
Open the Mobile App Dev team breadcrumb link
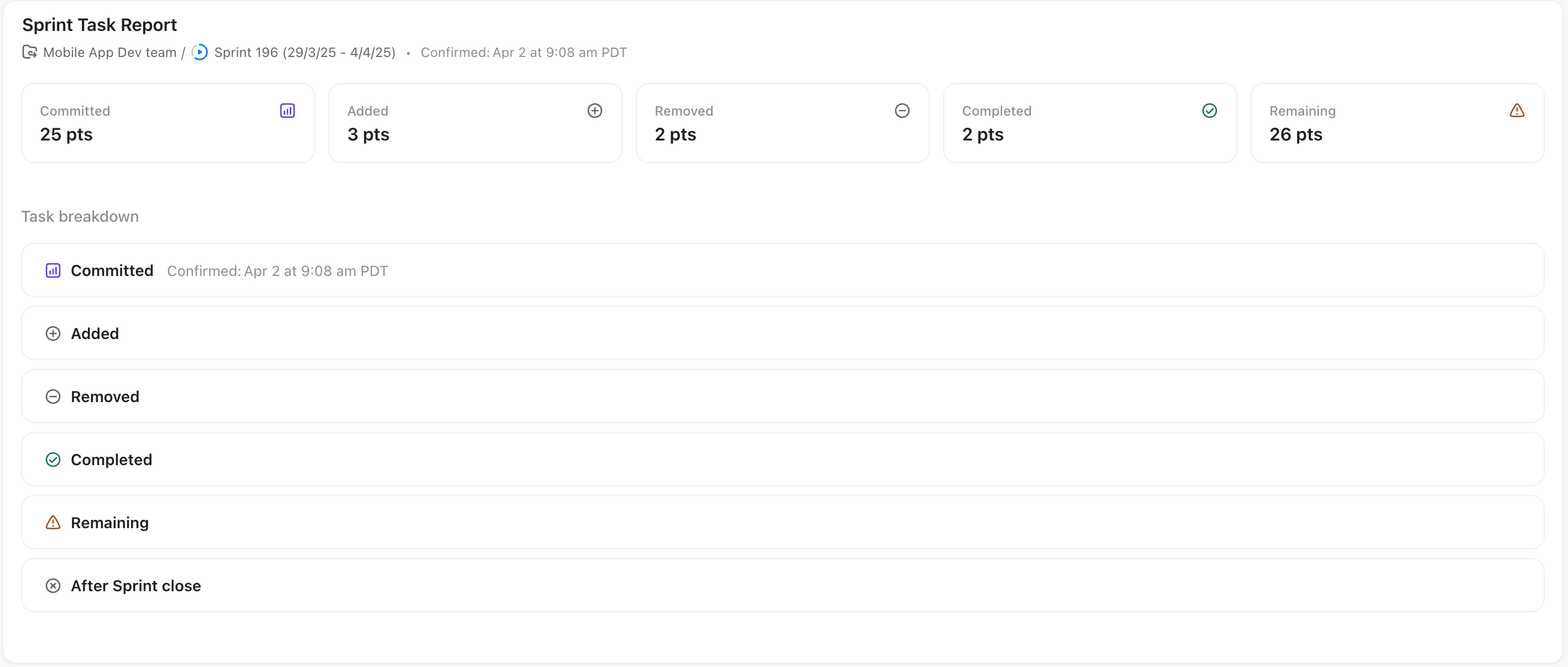click(x=109, y=53)
